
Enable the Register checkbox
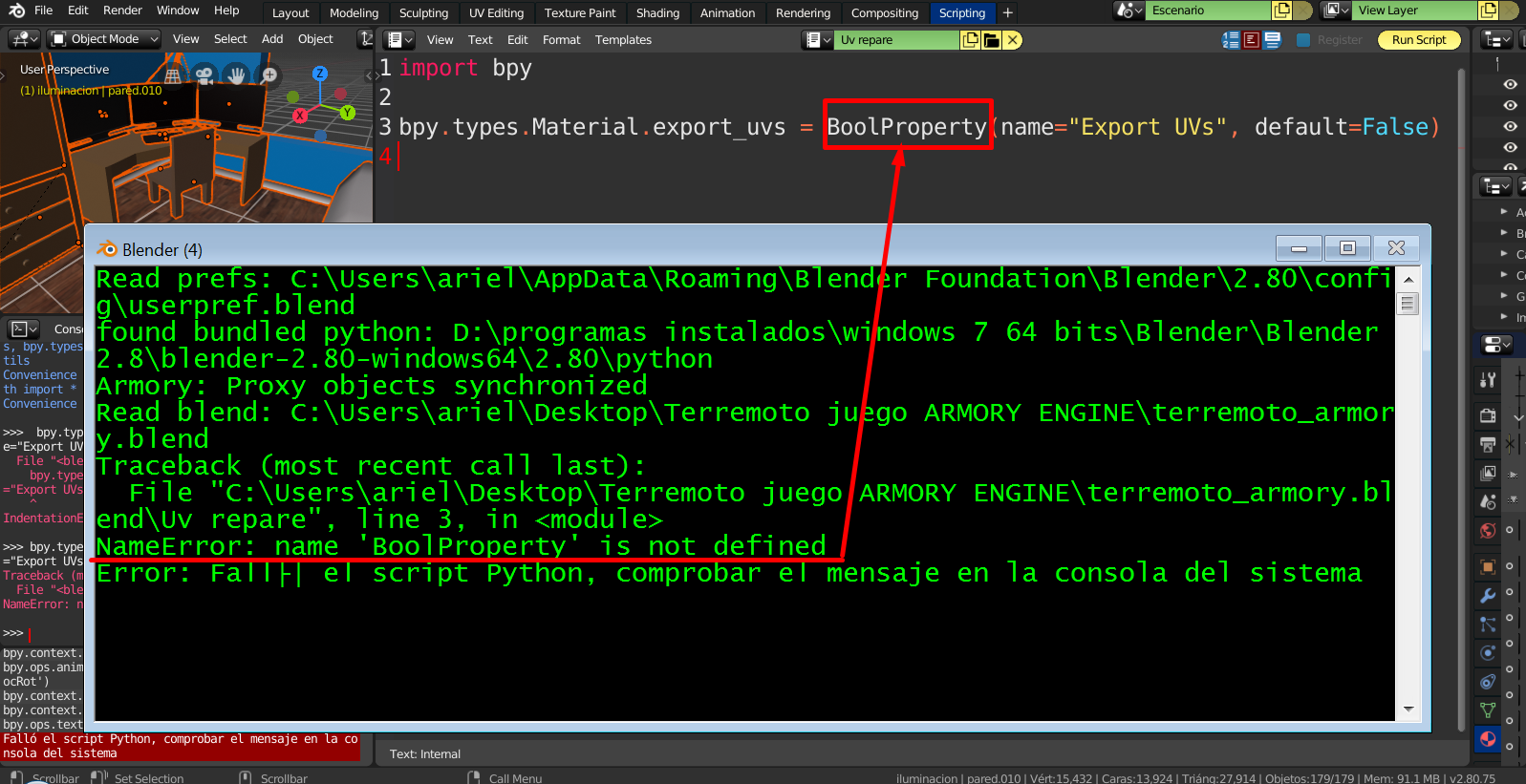pyautogui.click(x=1303, y=39)
